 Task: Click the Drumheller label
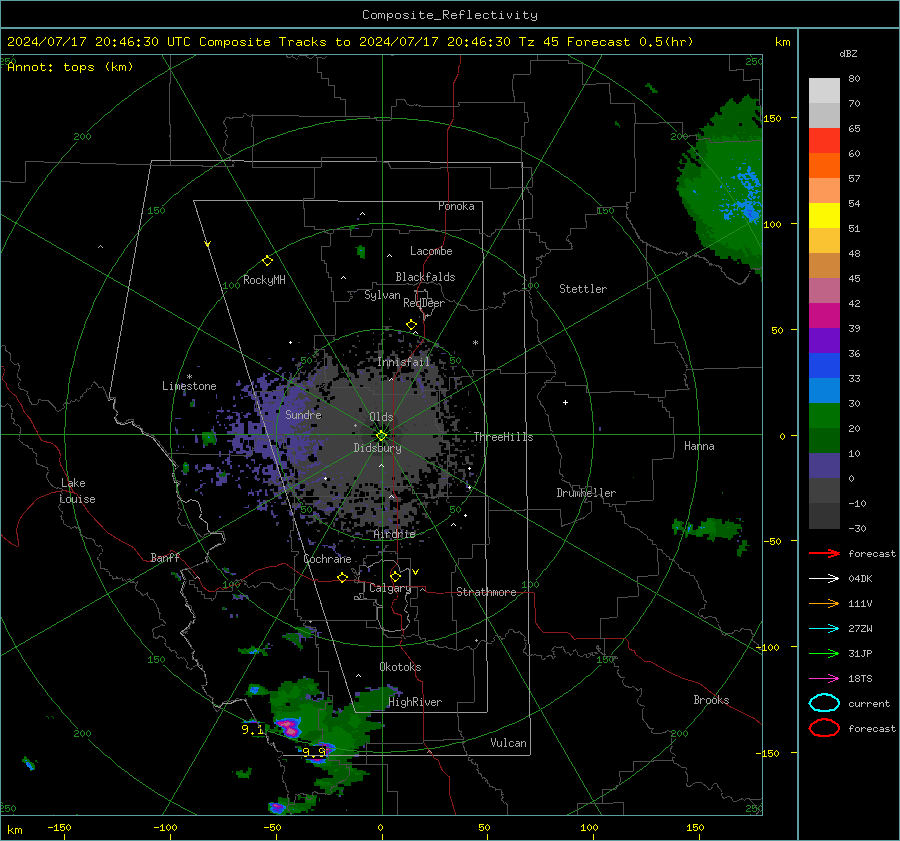[586, 493]
